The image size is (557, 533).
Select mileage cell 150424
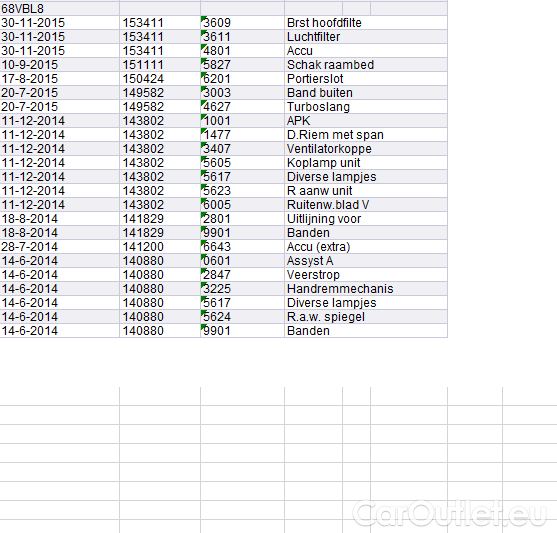(160, 79)
